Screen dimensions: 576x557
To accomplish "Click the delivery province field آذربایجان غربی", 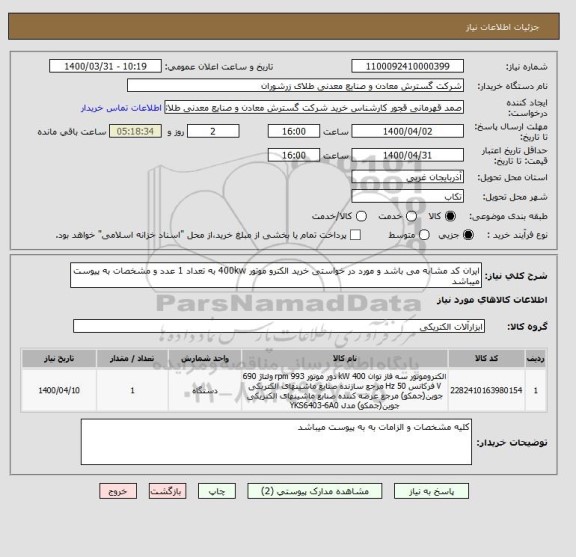I will pos(407,177).
